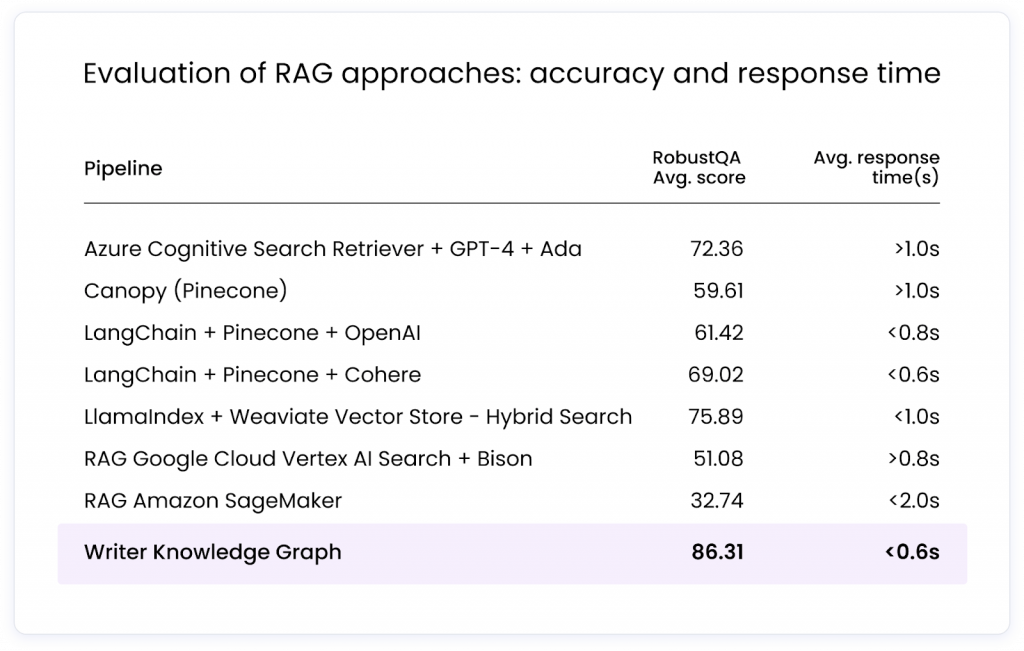This screenshot has width=1024, height=651.
Task: Select the 72.36 score for Azure
Action: (x=717, y=248)
